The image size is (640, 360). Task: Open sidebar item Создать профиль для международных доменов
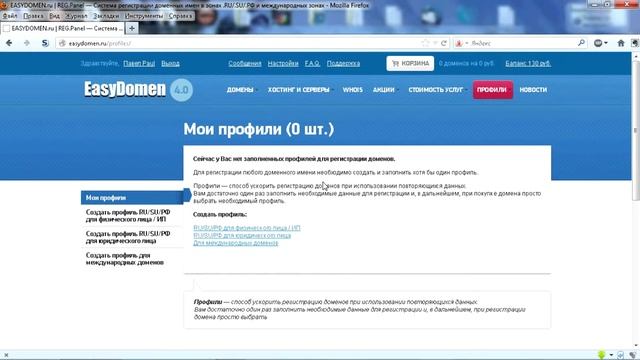125,259
